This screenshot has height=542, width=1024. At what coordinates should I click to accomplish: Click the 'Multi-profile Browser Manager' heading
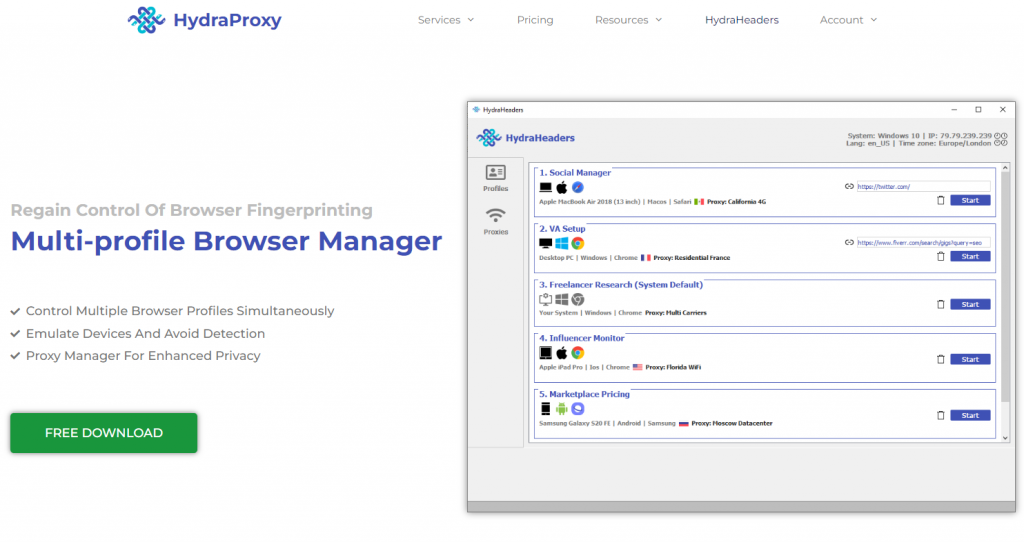coord(227,241)
